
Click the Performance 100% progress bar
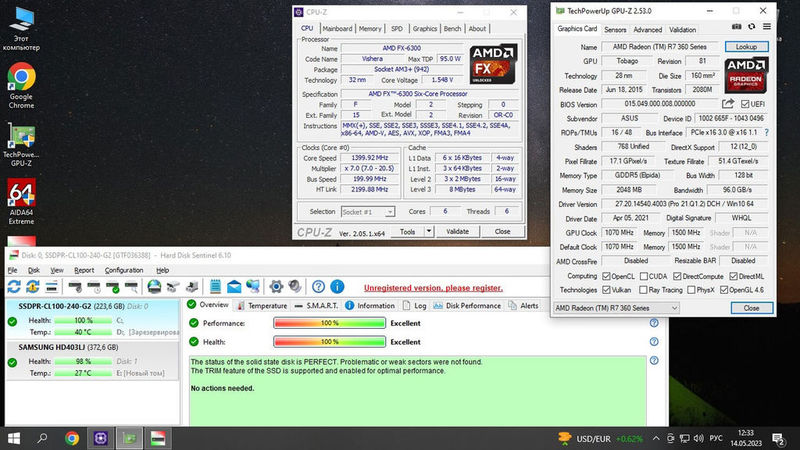(330, 323)
